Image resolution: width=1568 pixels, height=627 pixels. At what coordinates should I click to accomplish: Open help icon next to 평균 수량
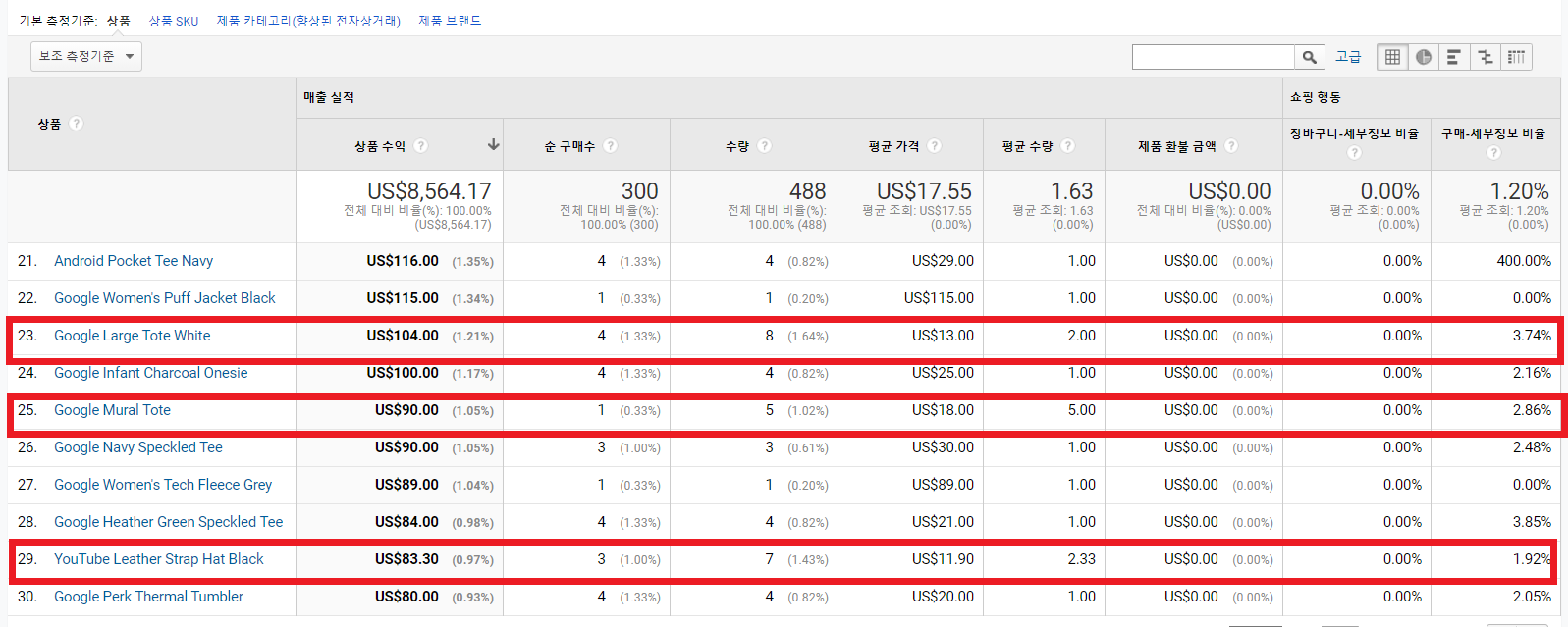(x=1068, y=146)
